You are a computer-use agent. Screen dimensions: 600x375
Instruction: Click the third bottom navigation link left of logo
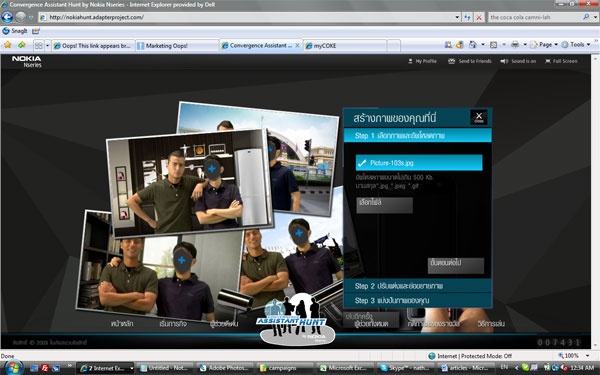pos(224,324)
